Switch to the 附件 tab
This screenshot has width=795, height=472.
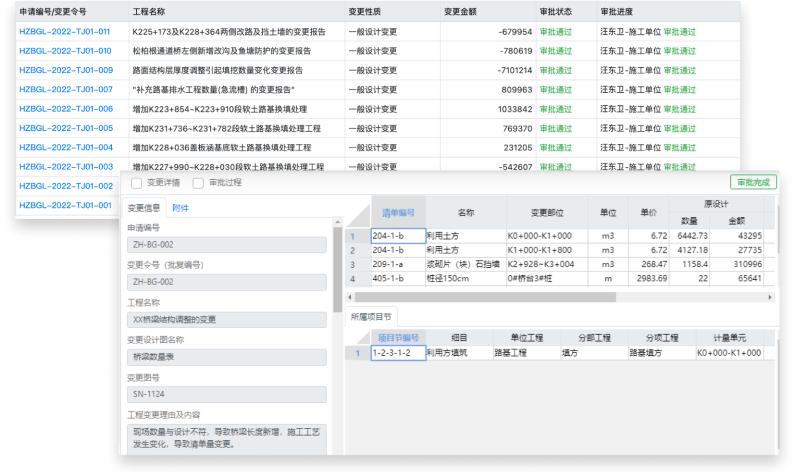point(181,208)
